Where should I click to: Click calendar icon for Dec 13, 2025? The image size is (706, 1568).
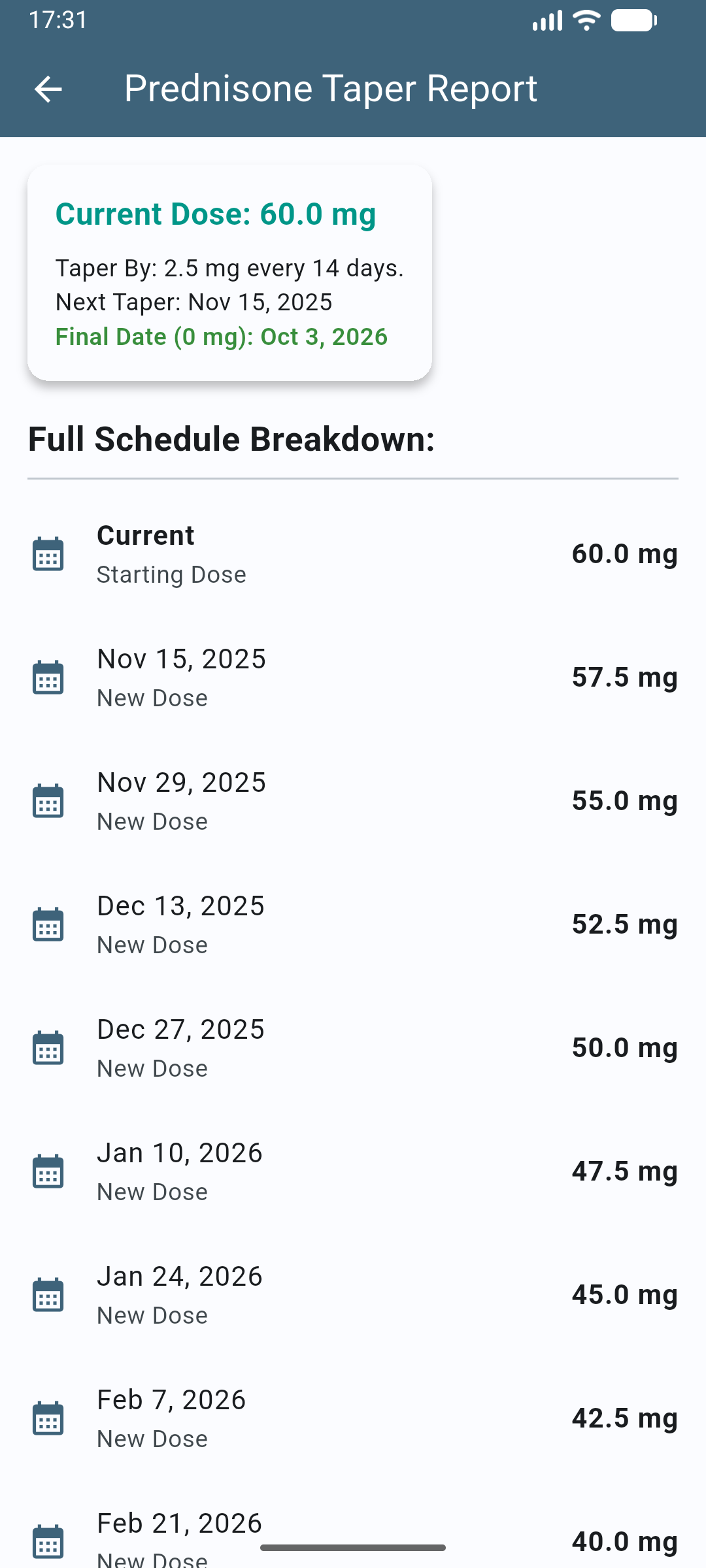(48, 924)
